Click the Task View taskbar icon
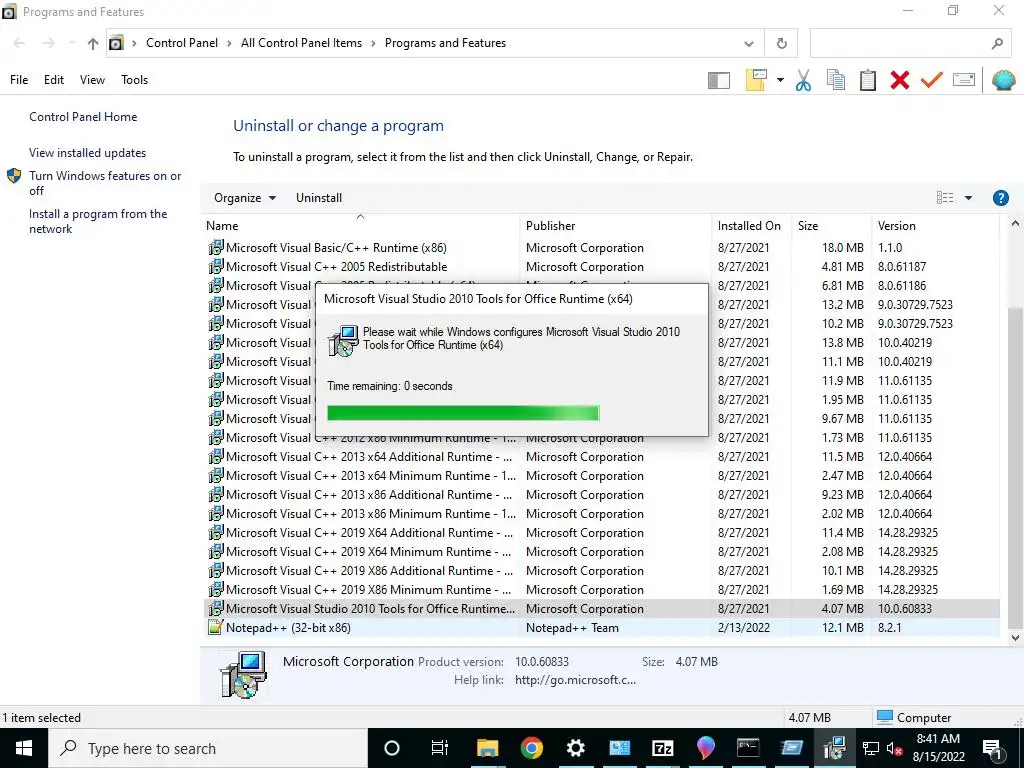The width and height of the screenshot is (1024, 768). [440, 748]
